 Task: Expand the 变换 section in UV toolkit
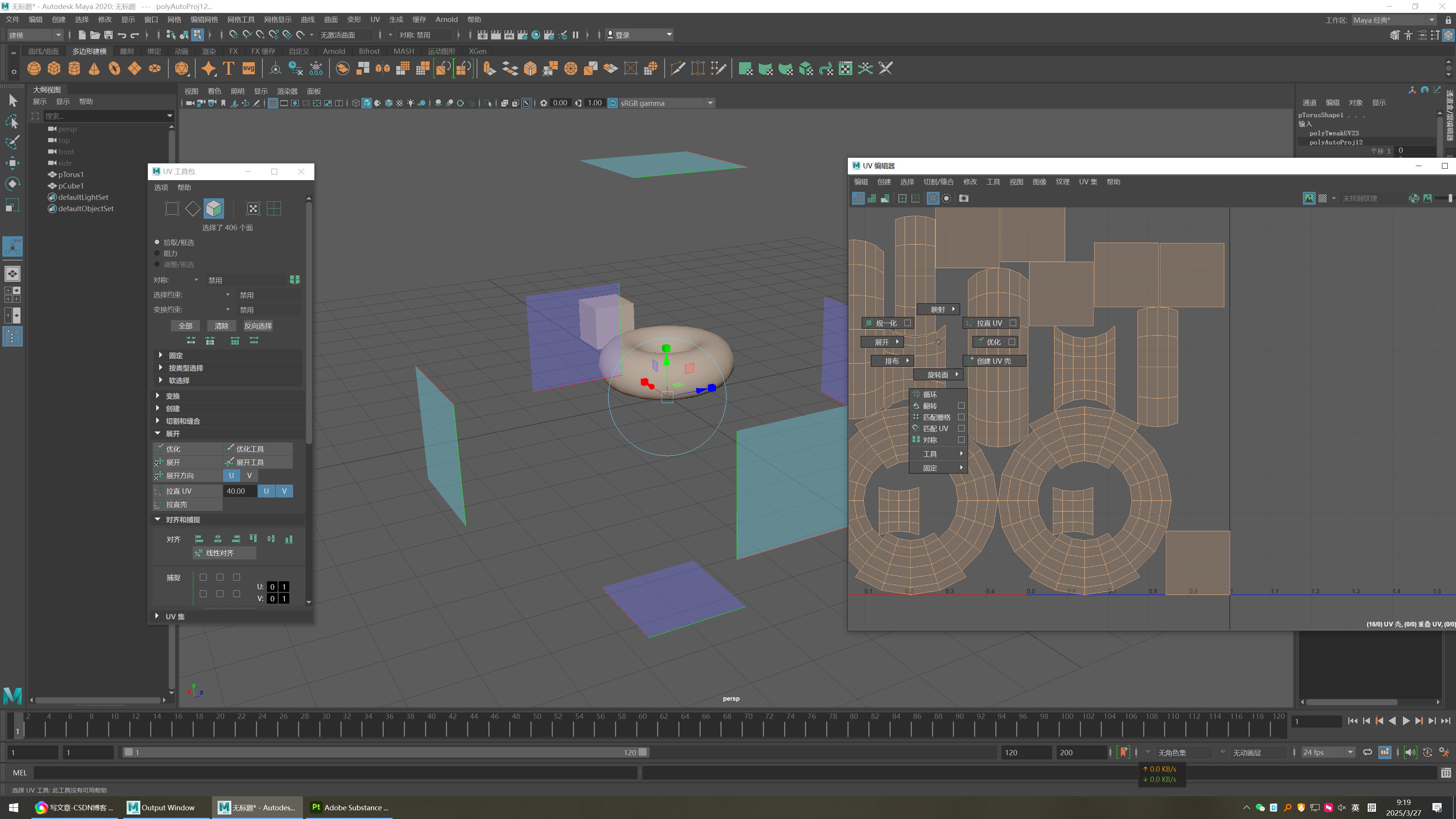click(x=173, y=395)
